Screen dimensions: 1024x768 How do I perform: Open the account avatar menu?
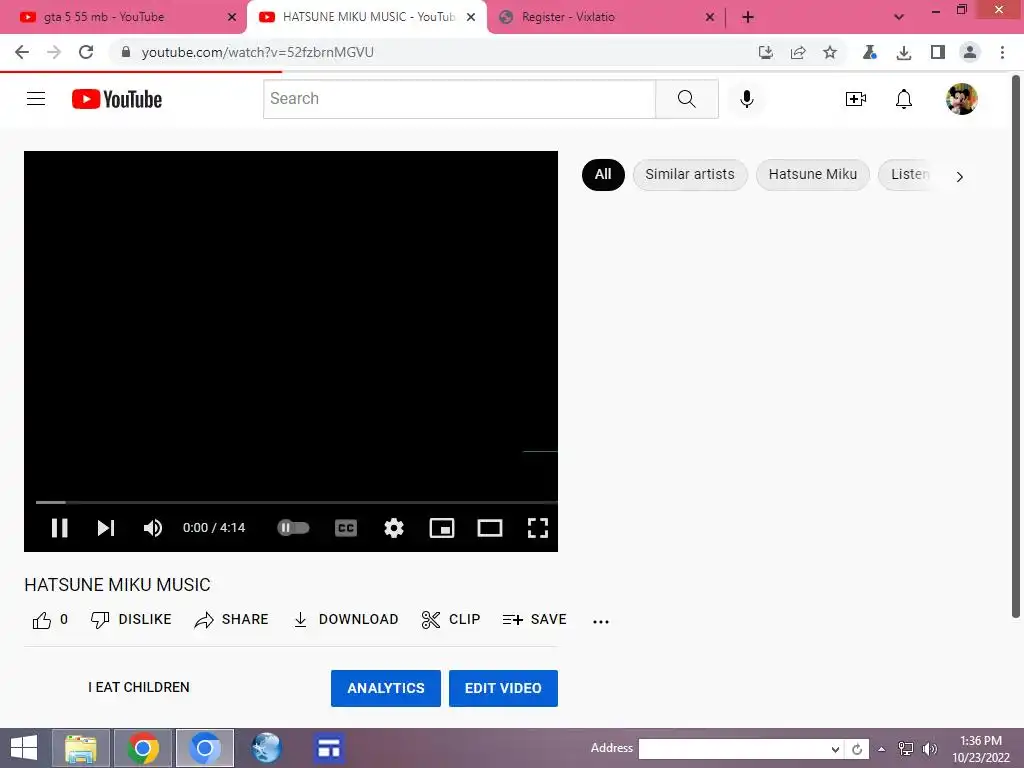coord(962,99)
